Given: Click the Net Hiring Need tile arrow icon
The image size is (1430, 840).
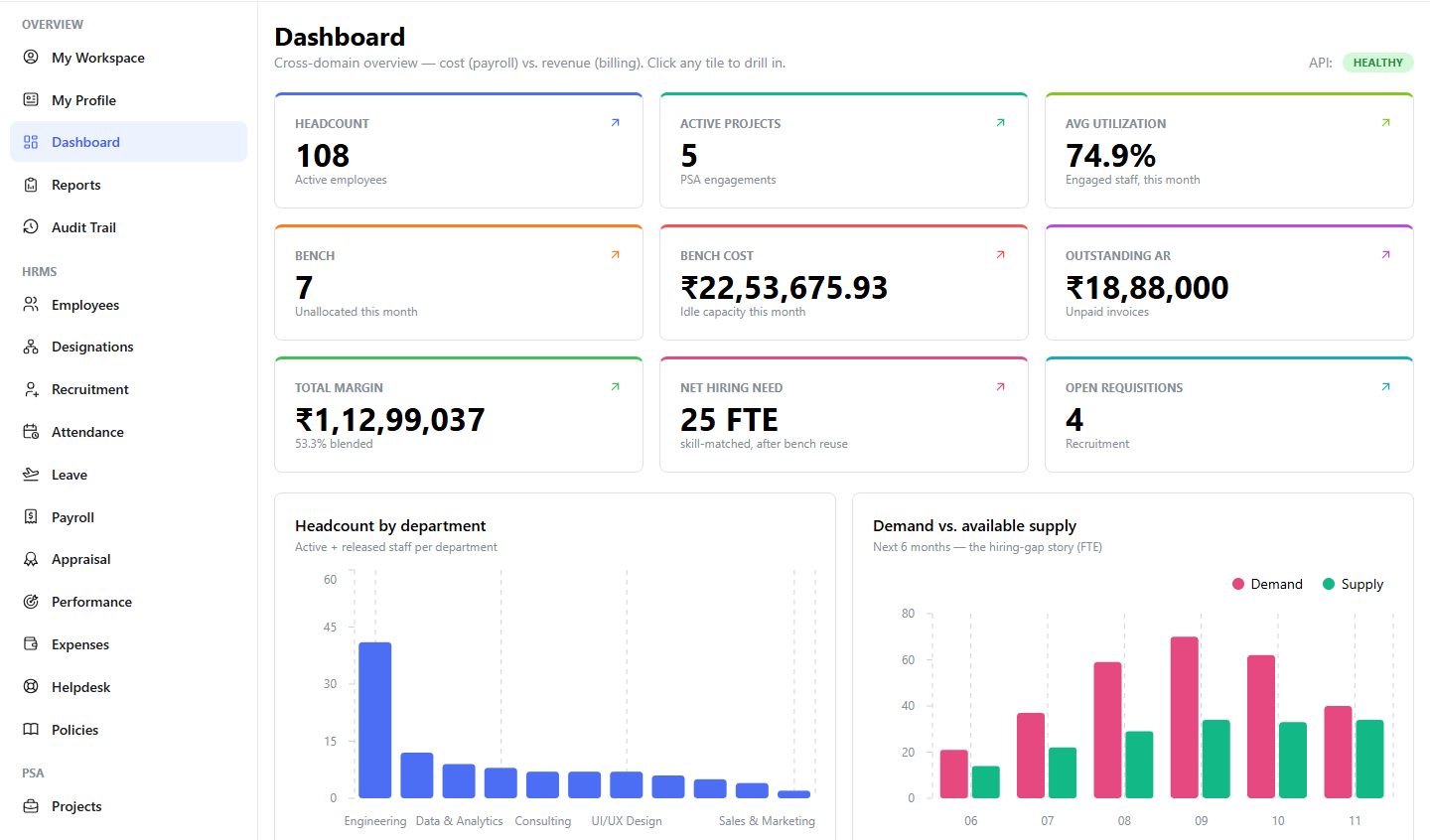Looking at the screenshot, I should tap(1001, 387).
